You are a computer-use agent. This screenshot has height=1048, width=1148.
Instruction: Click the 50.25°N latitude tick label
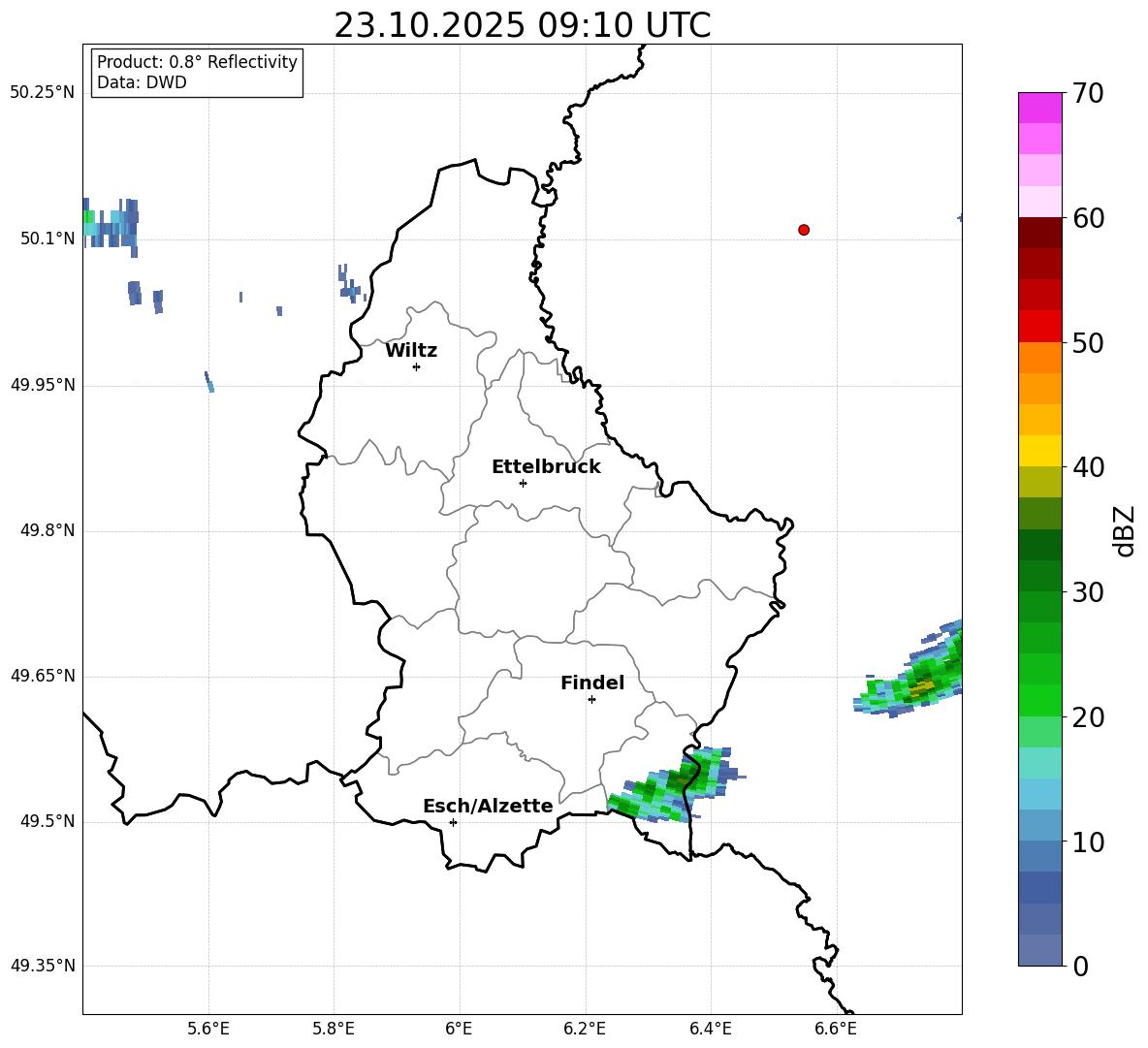(x=42, y=93)
